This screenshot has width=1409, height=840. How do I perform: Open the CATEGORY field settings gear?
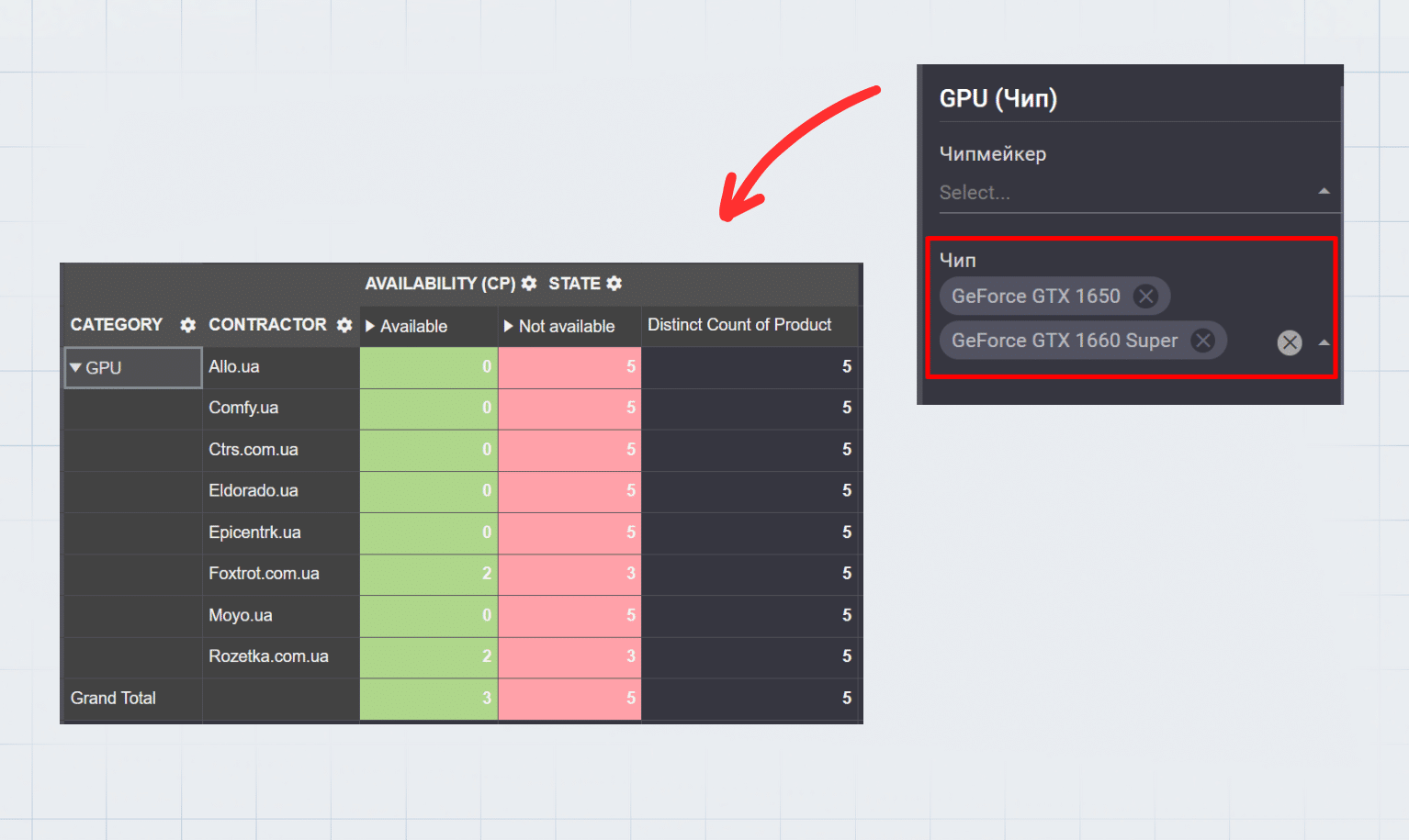tap(187, 325)
